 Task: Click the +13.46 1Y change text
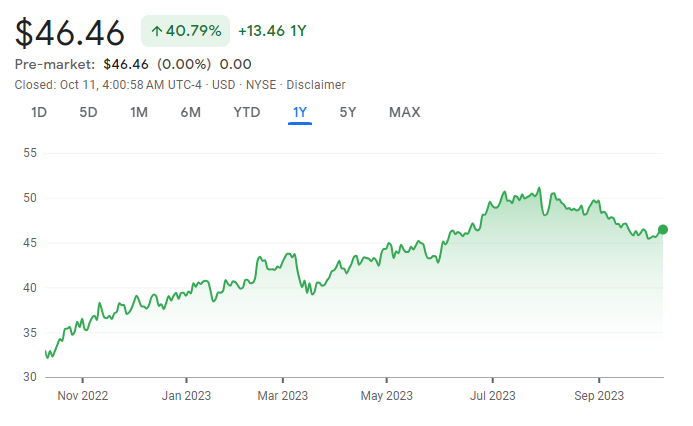tap(272, 31)
